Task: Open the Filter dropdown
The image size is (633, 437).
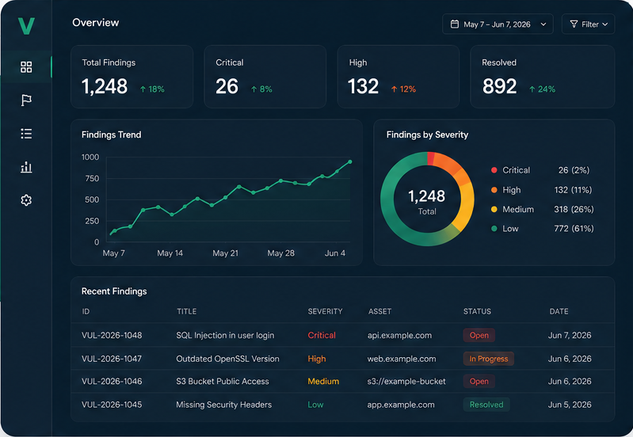Action: click(588, 24)
